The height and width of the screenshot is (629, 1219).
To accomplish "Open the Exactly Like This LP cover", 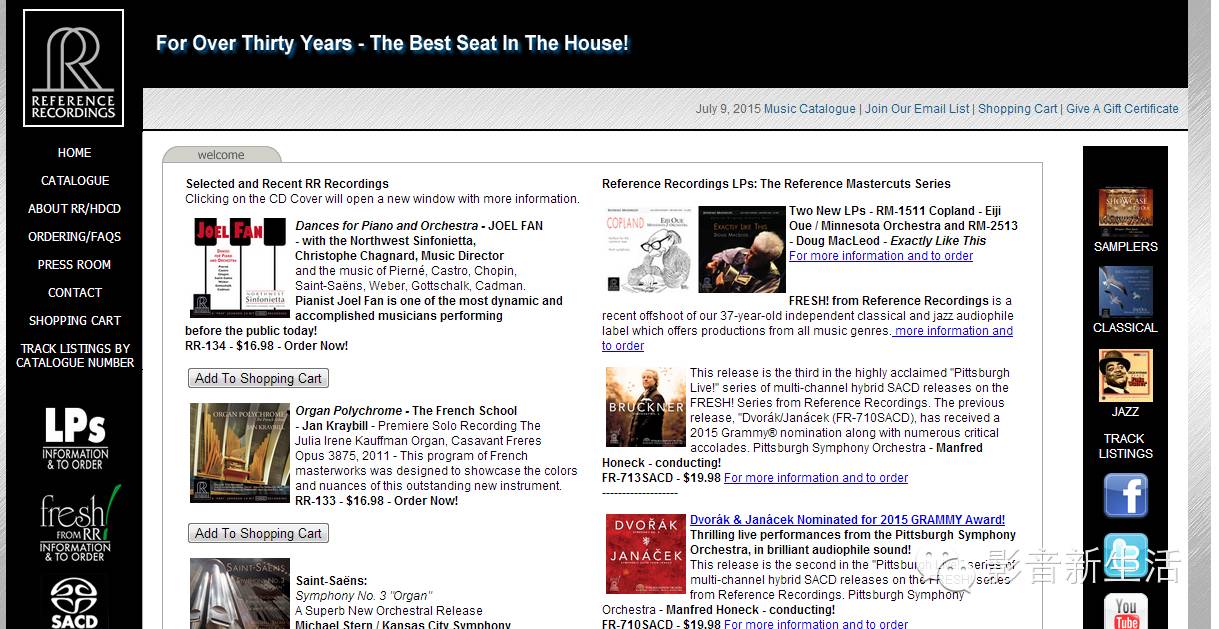I will [x=742, y=249].
